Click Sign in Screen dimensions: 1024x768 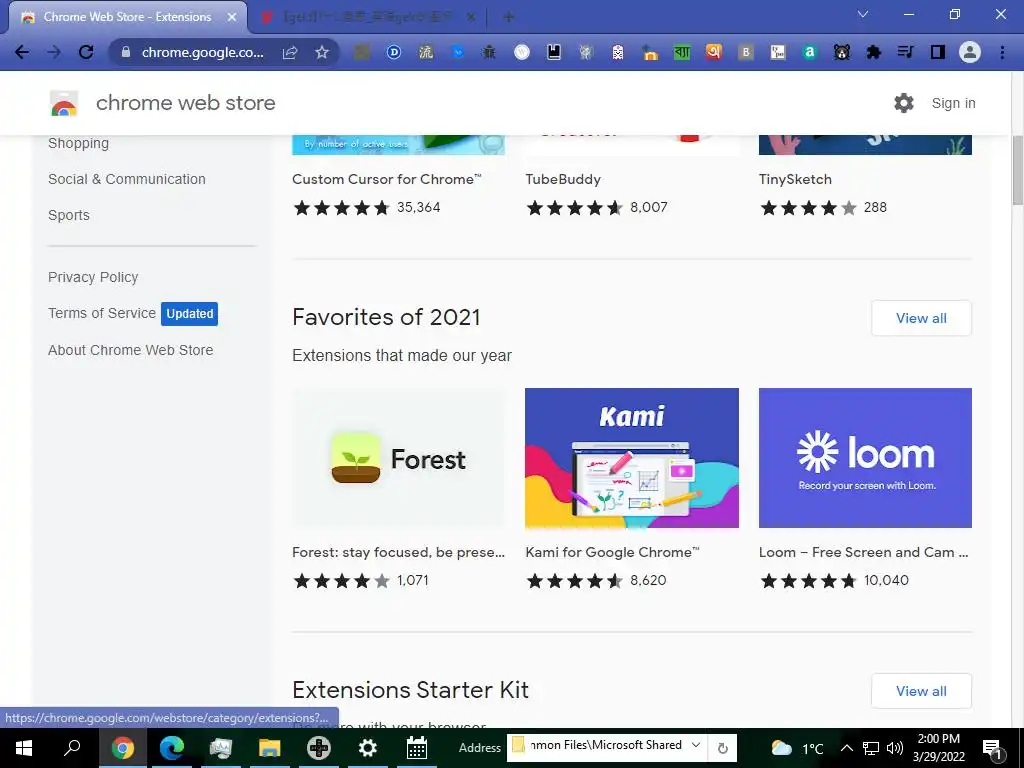[953, 103]
